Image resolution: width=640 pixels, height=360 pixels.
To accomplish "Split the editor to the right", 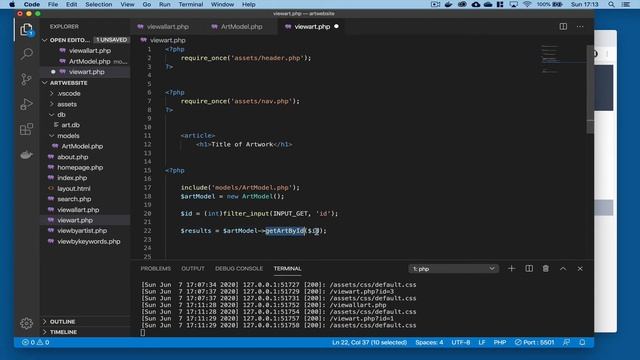I will [x=563, y=27].
